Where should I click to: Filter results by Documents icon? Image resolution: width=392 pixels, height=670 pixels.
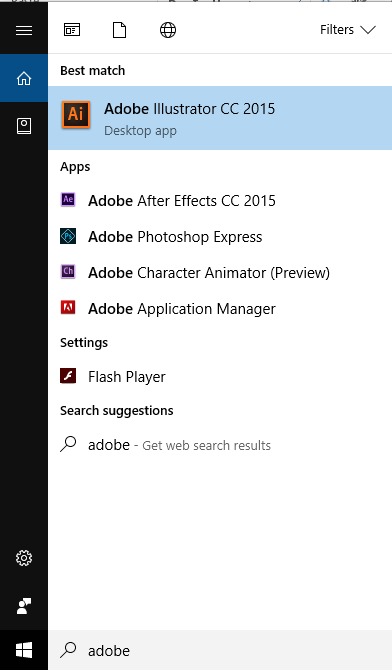[119, 30]
